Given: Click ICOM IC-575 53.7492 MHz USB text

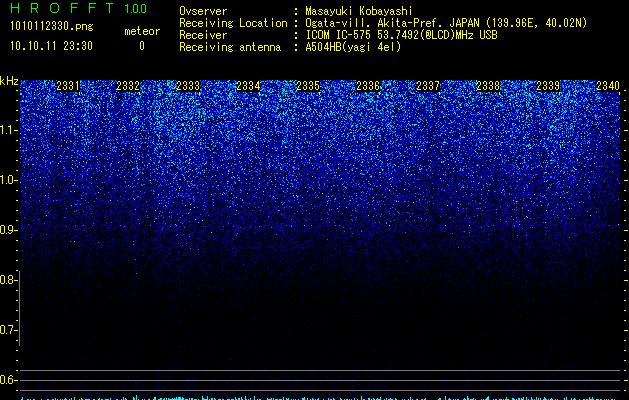Looking at the screenshot, I should pyautogui.click(x=401, y=35).
